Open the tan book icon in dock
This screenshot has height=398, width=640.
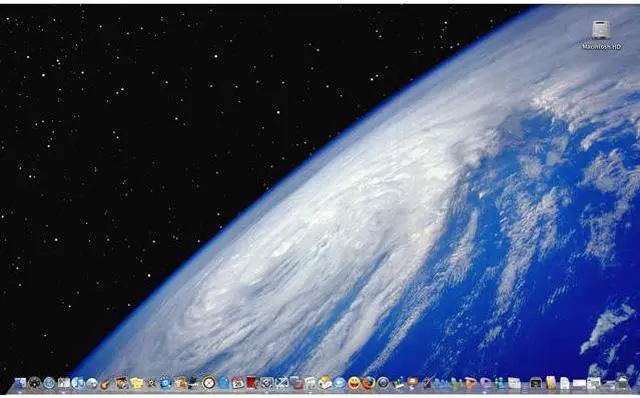pyautogui.click(x=551, y=382)
